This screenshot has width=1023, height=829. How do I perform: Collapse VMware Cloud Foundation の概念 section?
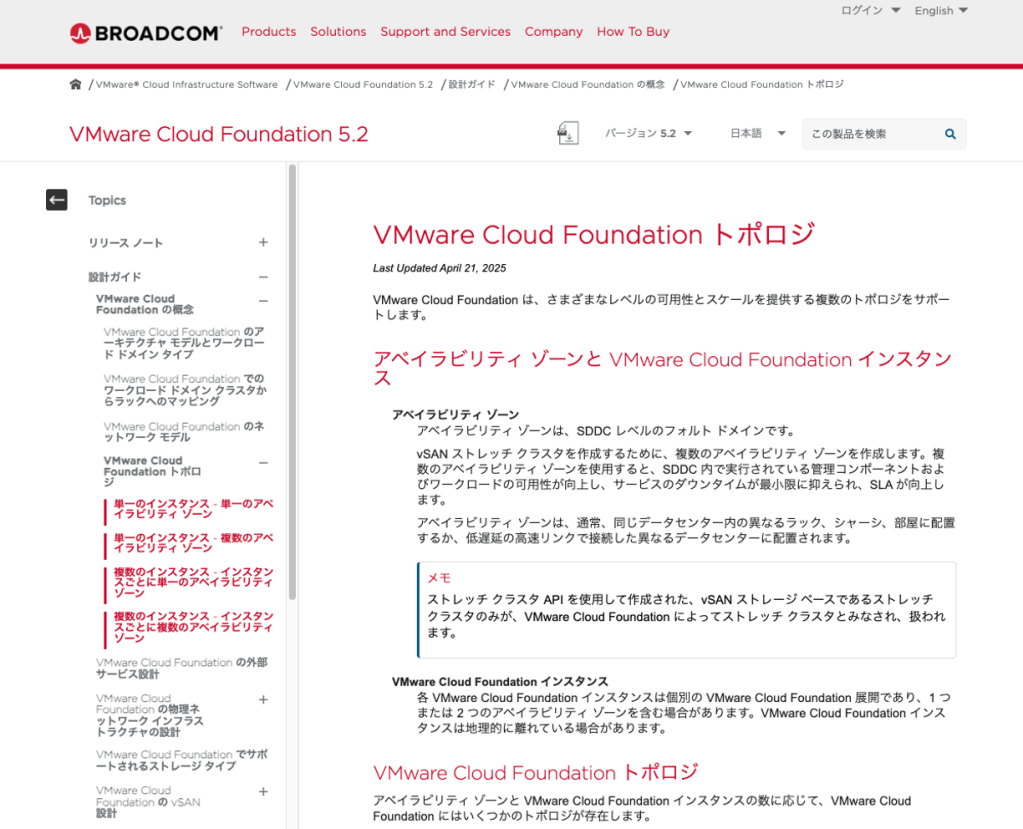click(263, 301)
